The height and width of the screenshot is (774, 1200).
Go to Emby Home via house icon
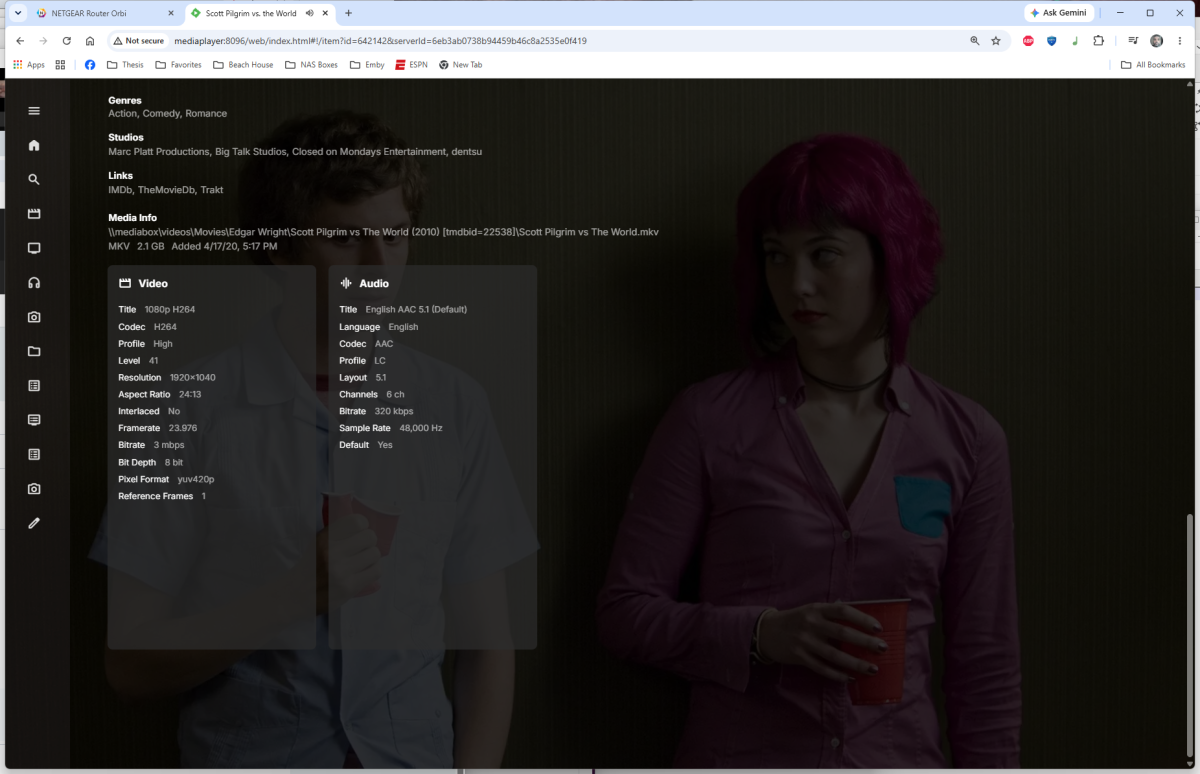coord(34,145)
